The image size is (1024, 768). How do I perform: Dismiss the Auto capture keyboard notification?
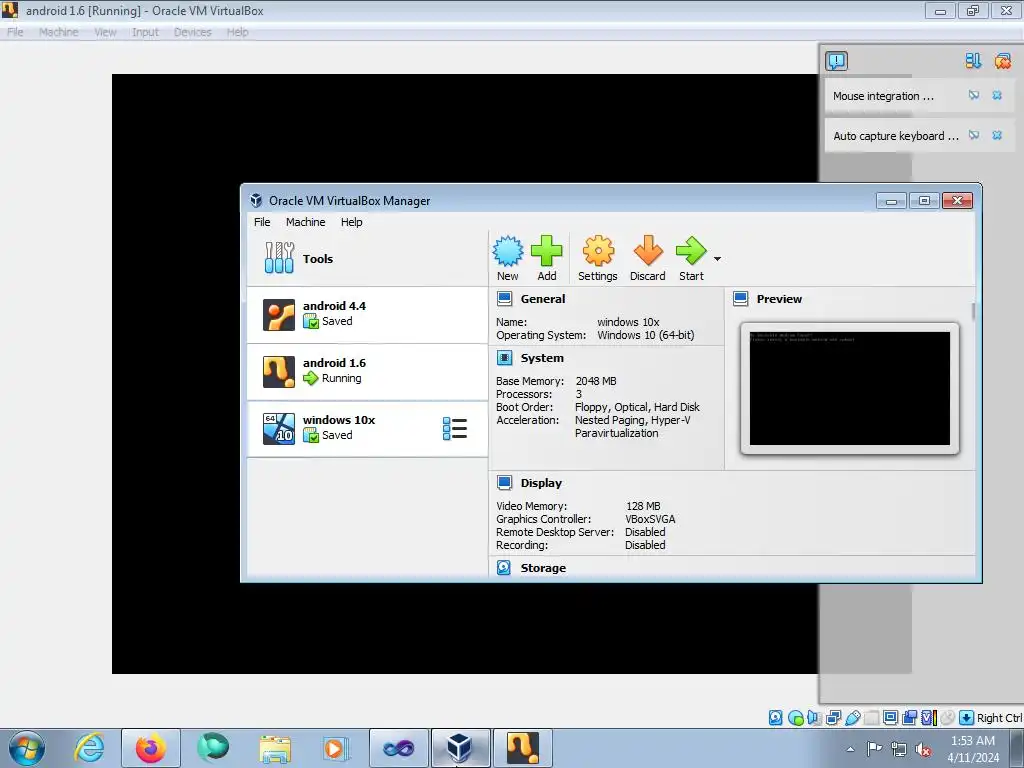[x=997, y=135]
